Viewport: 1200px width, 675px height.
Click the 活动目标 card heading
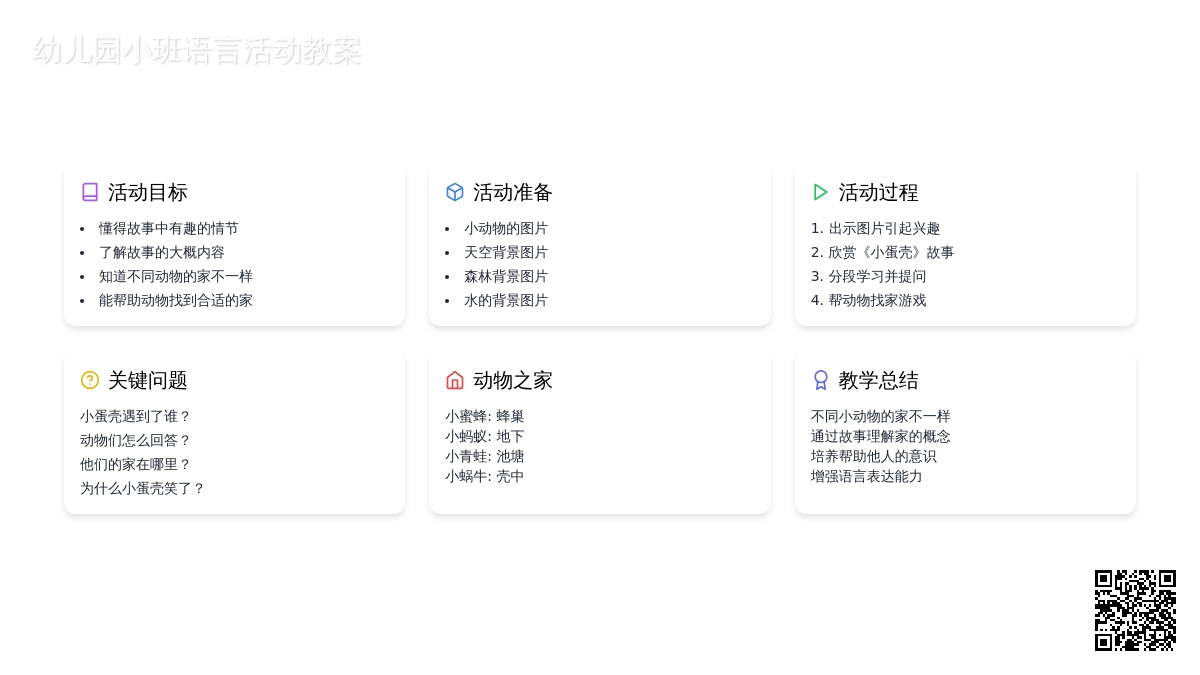(x=148, y=192)
